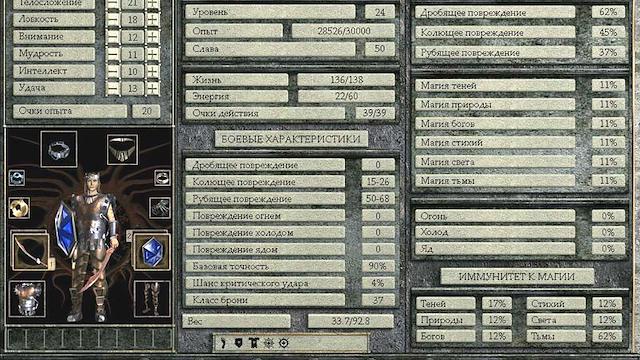This screenshot has width=640, height=360.
Task: Click the Магия стихий resistance label
Action: (x=495, y=142)
